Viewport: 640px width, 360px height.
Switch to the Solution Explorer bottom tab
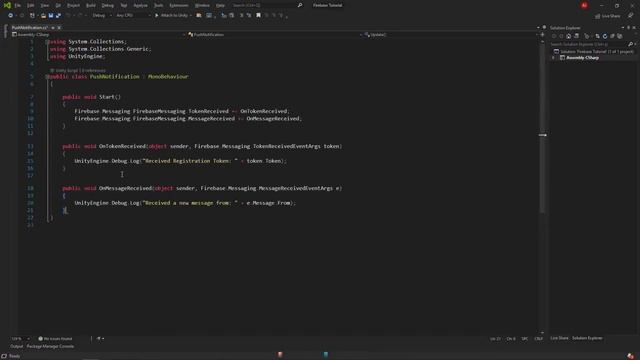(587, 338)
